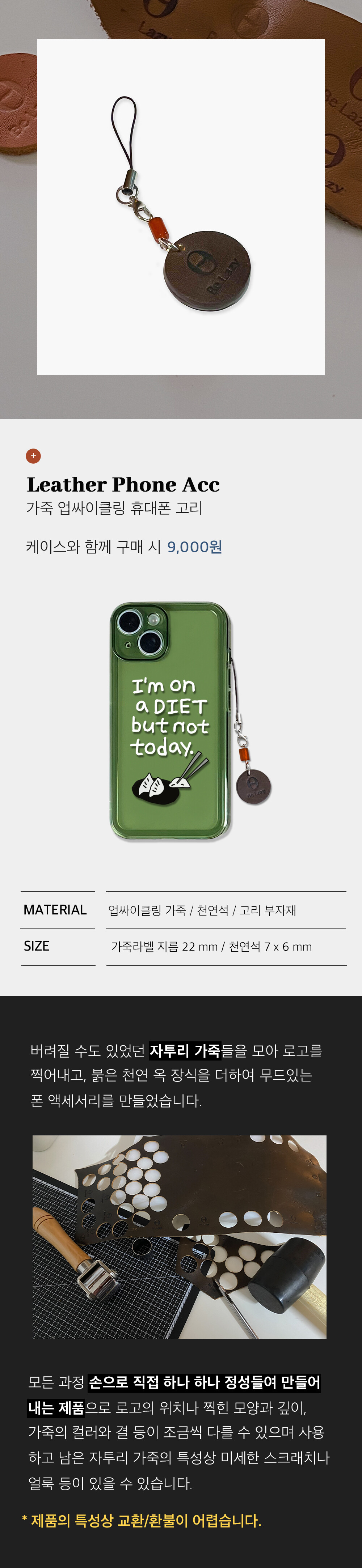The width and height of the screenshot is (362, 1568).
Task: Click the red plus circle icon
Action: pyautogui.click(x=34, y=455)
